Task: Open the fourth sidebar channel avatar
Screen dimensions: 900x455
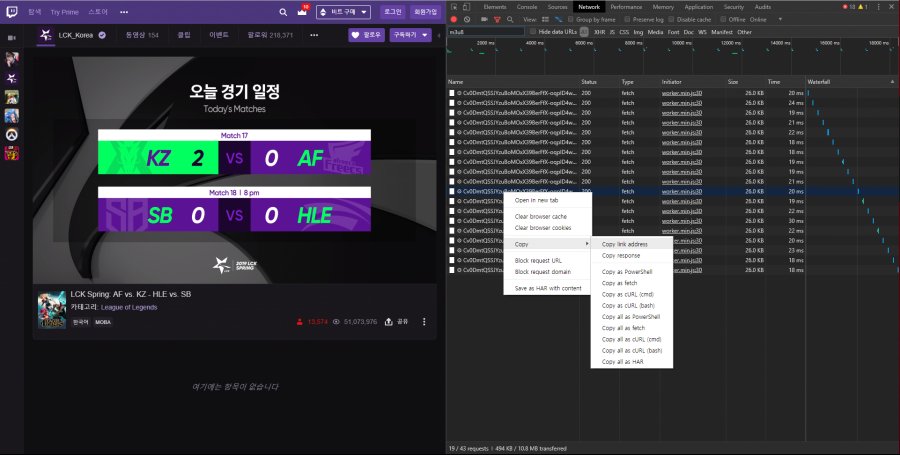Action: tap(11, 116)
